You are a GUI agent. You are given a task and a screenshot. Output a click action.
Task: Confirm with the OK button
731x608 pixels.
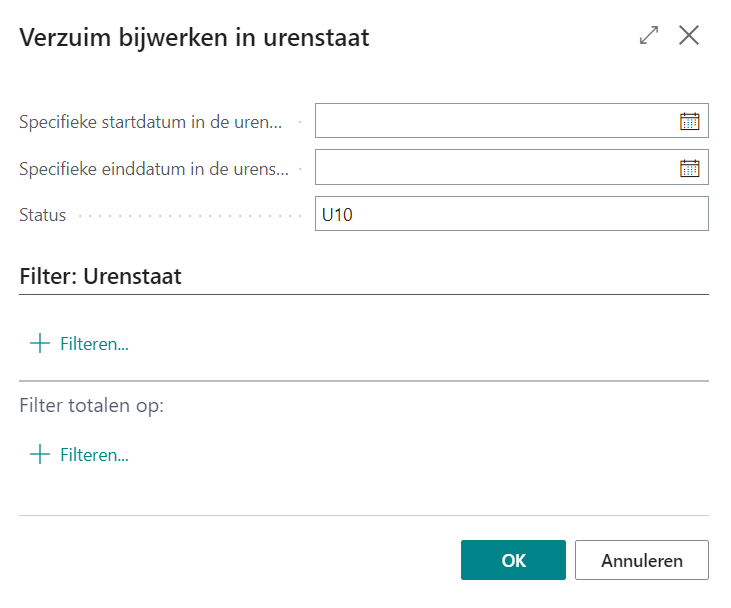coord(513,560)
